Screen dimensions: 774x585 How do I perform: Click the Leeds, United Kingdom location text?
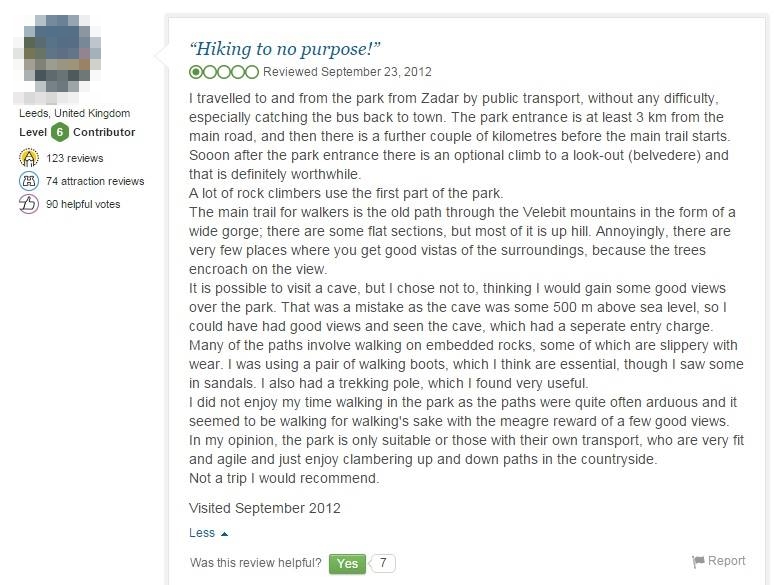click(x=75, y=113)
